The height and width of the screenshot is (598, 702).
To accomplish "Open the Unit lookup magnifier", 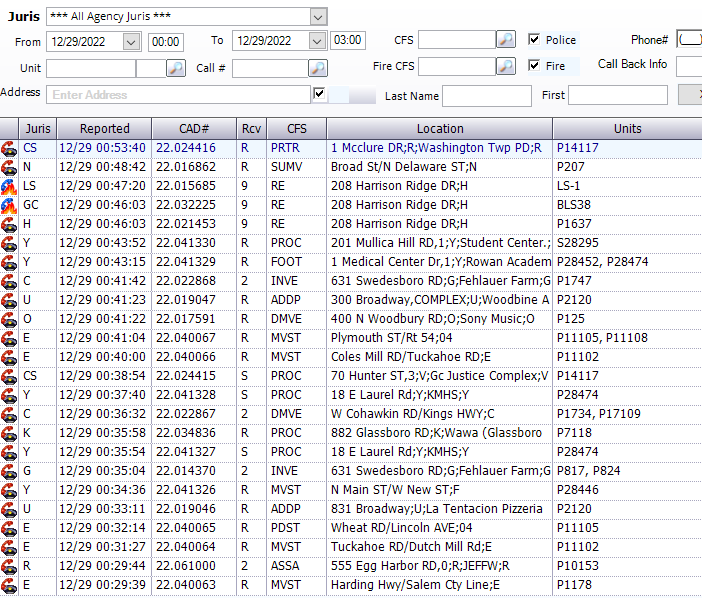I will (176, 68).
